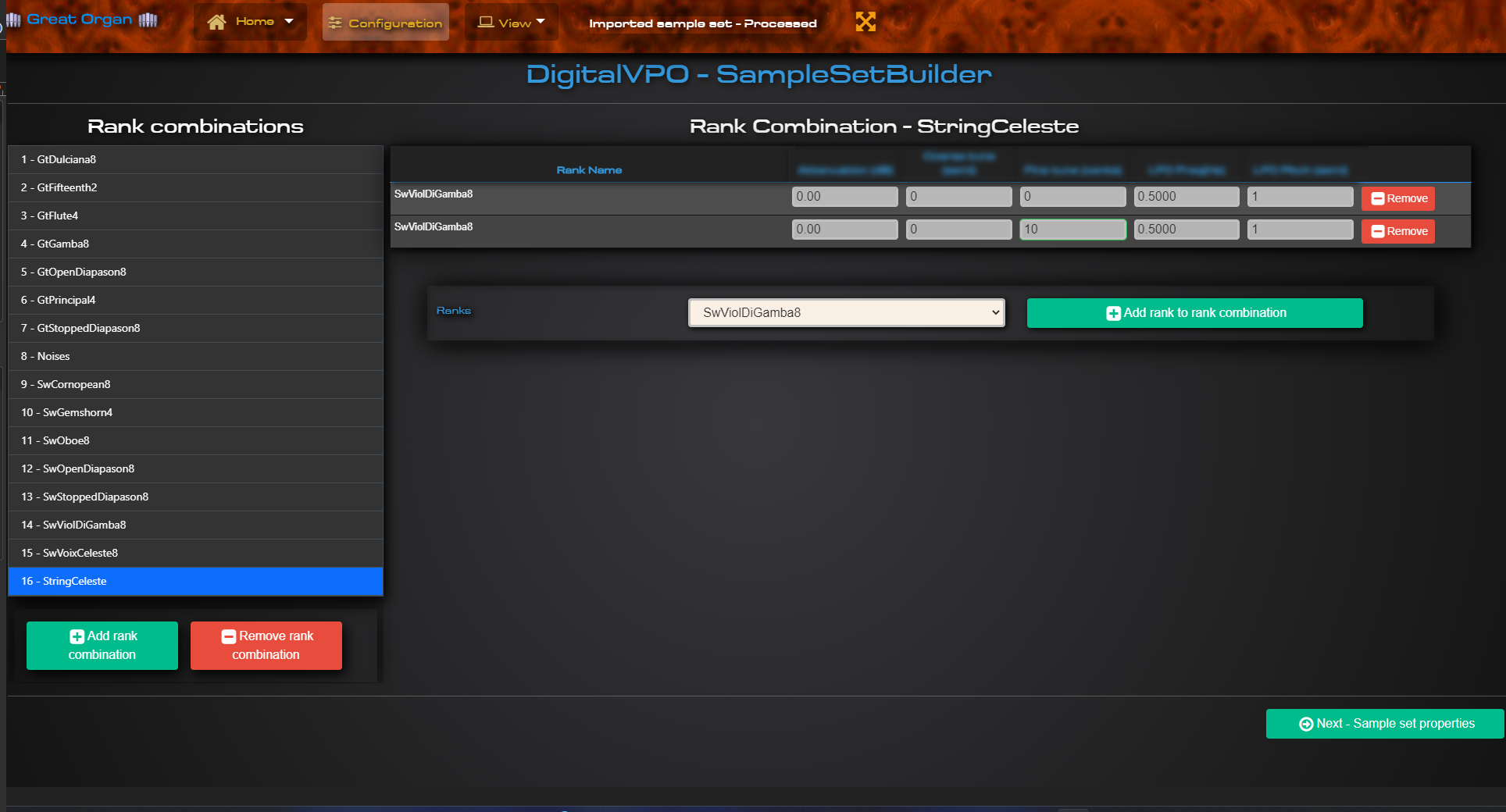The height and width of the screenshot is (812, 1506).
Task: Open the Configuration menu
Action: click(386, 23)
